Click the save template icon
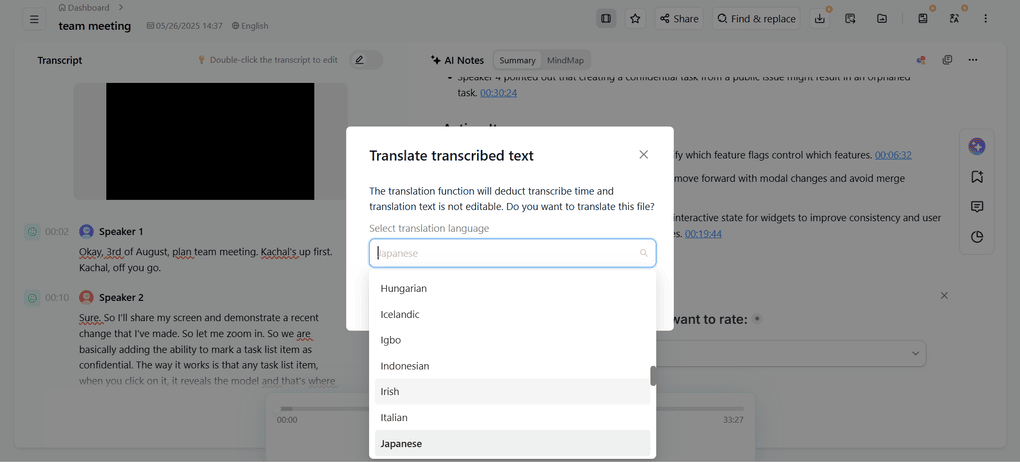The image size is (1020, 462). pyautogui.click(x=922, y=19)
